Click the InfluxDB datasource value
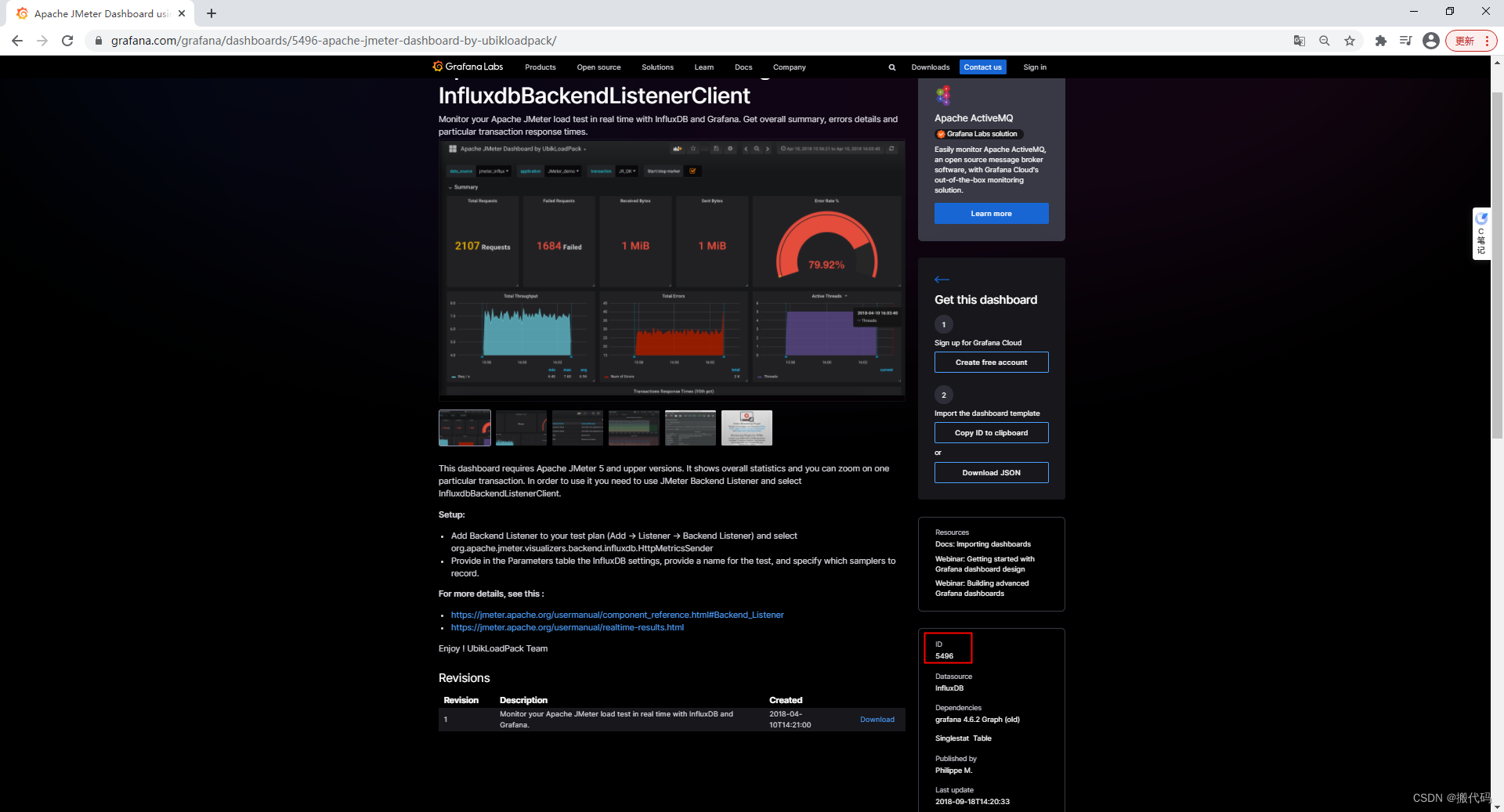 coord(949,688)
